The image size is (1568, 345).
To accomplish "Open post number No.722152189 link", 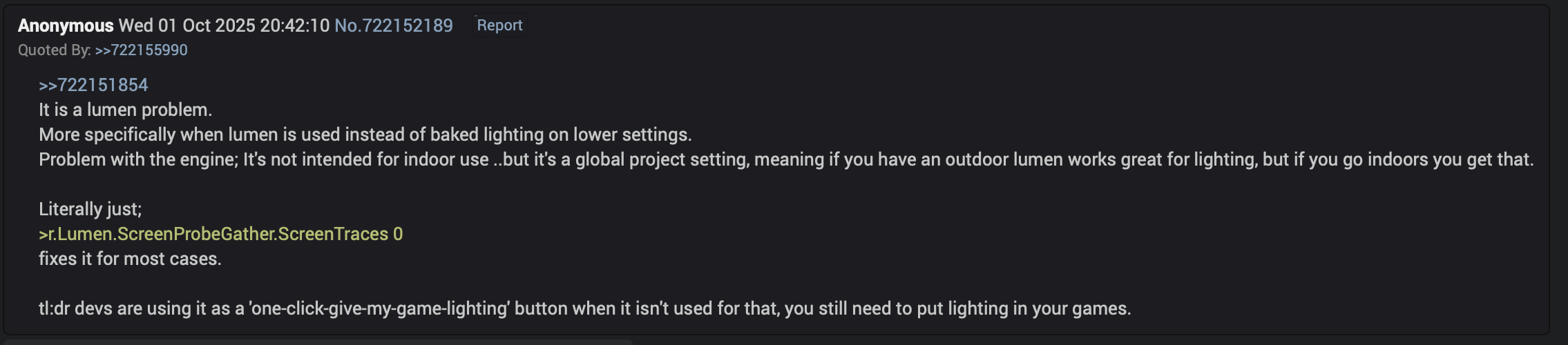I will pos(394,26).
